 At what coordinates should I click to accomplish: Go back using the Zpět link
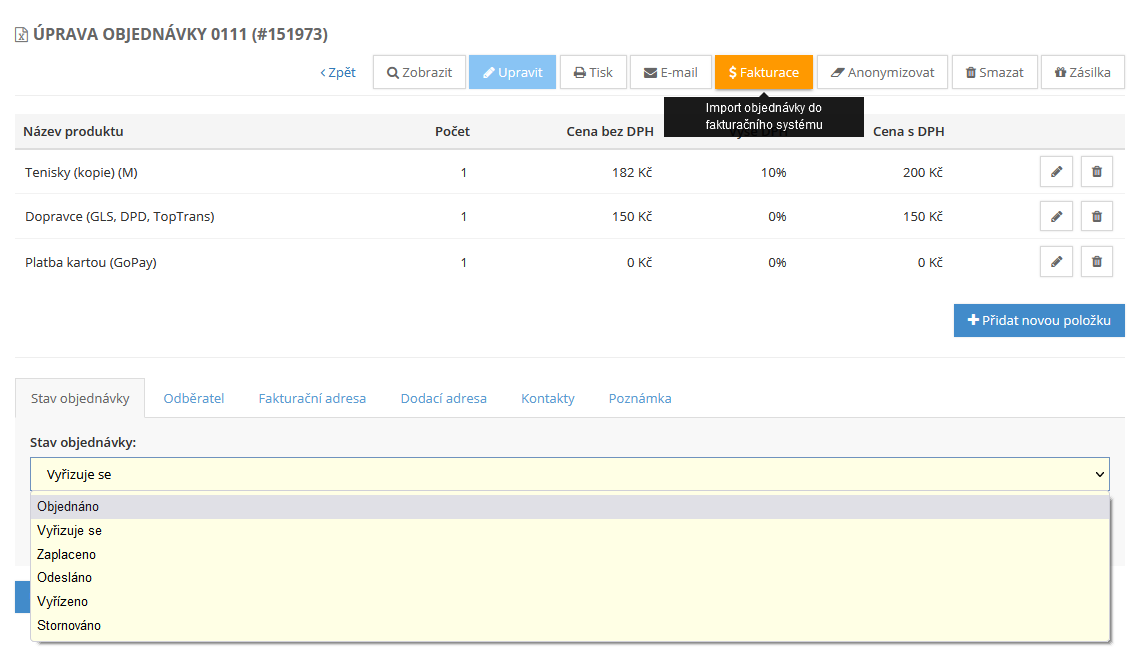[x=338, y=72]
